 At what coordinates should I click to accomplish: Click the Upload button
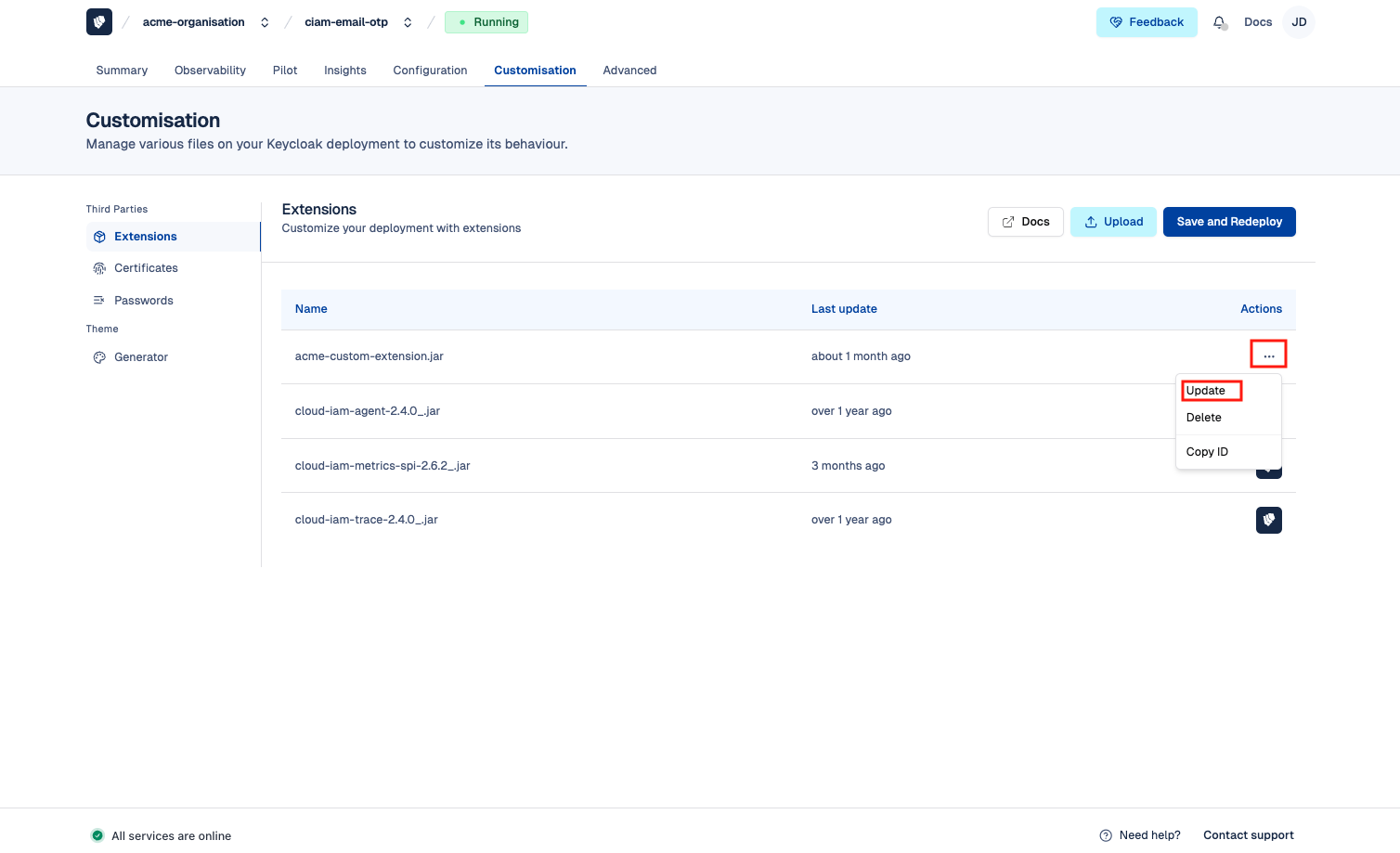coord(1113,222)
